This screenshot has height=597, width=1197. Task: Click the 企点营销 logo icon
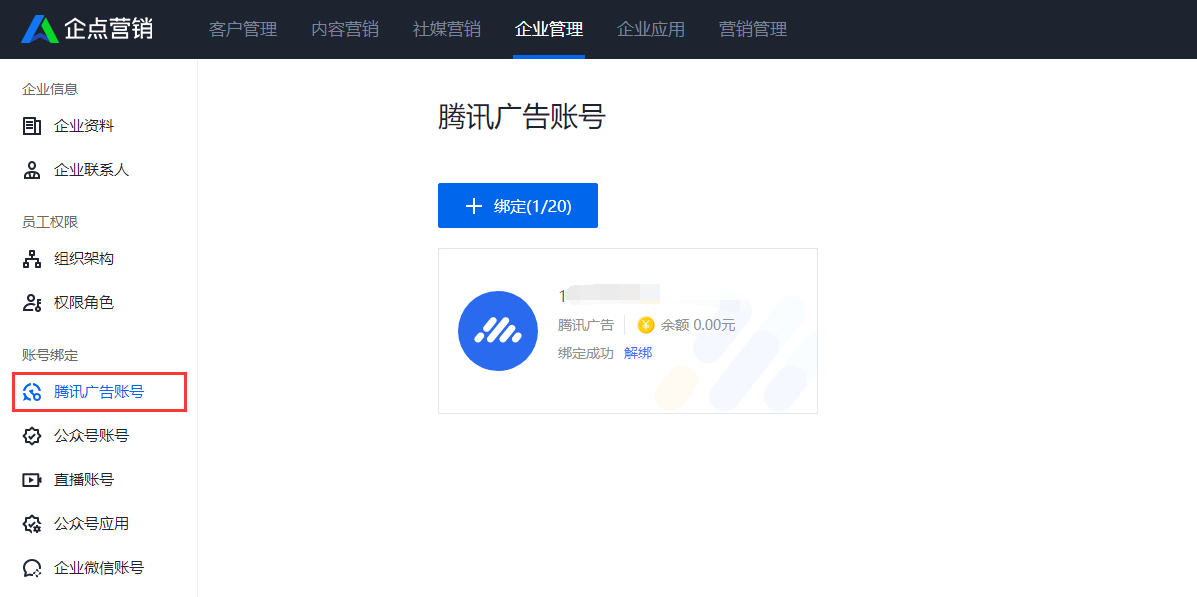click(x=40, y=29)
